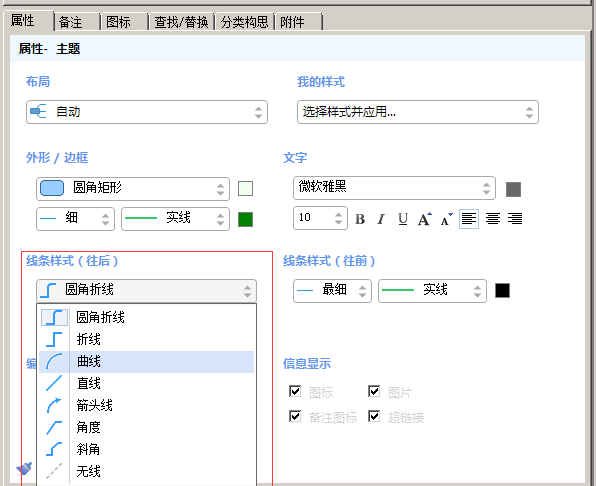Switch to the 属性 tab
This screenshot has width=596, height=486.
pyautogui.click(x=28, y=21)
